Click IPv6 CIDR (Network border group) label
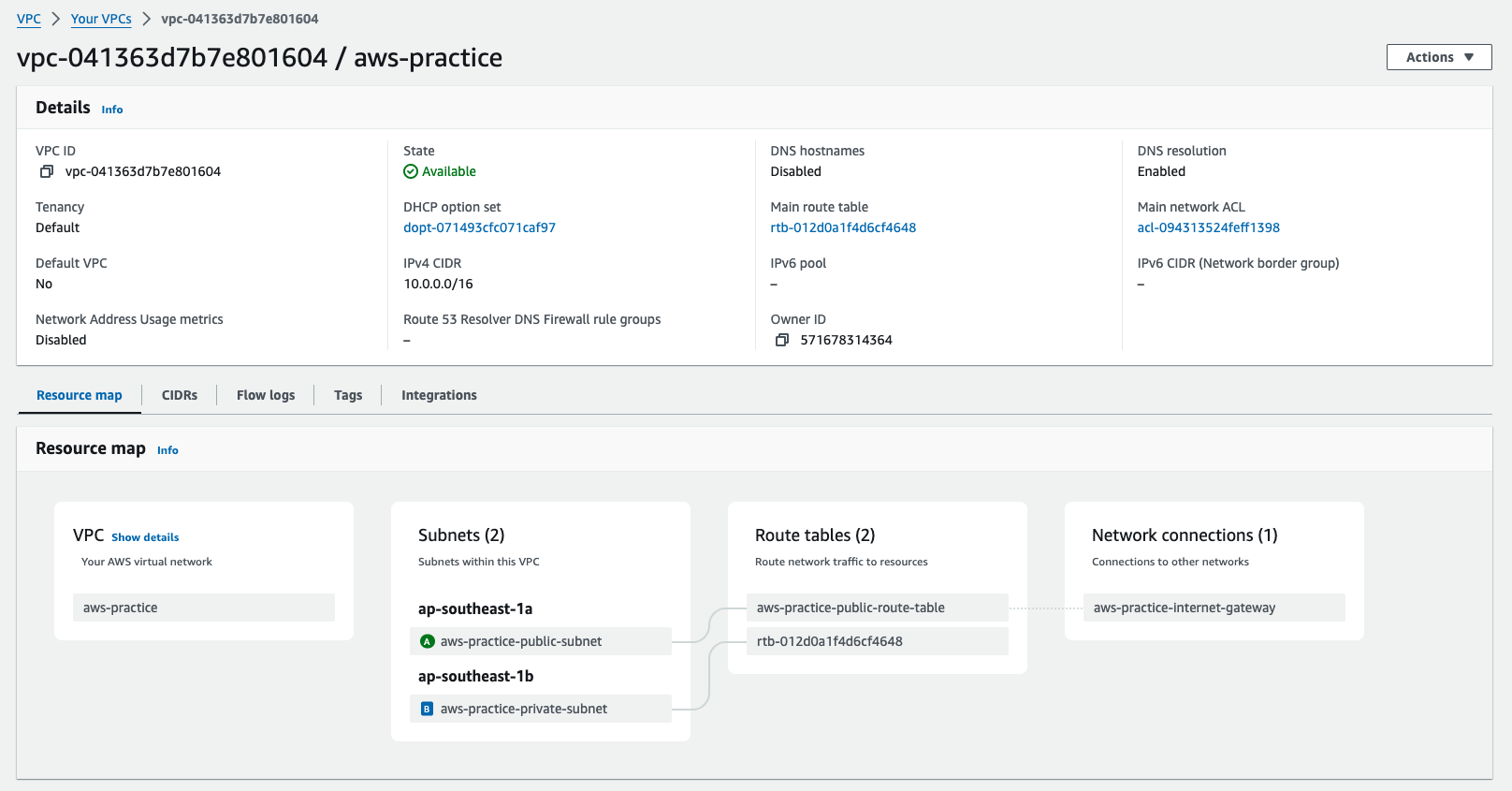The width and height of the screenshot is (1512, 791). 1238,263
